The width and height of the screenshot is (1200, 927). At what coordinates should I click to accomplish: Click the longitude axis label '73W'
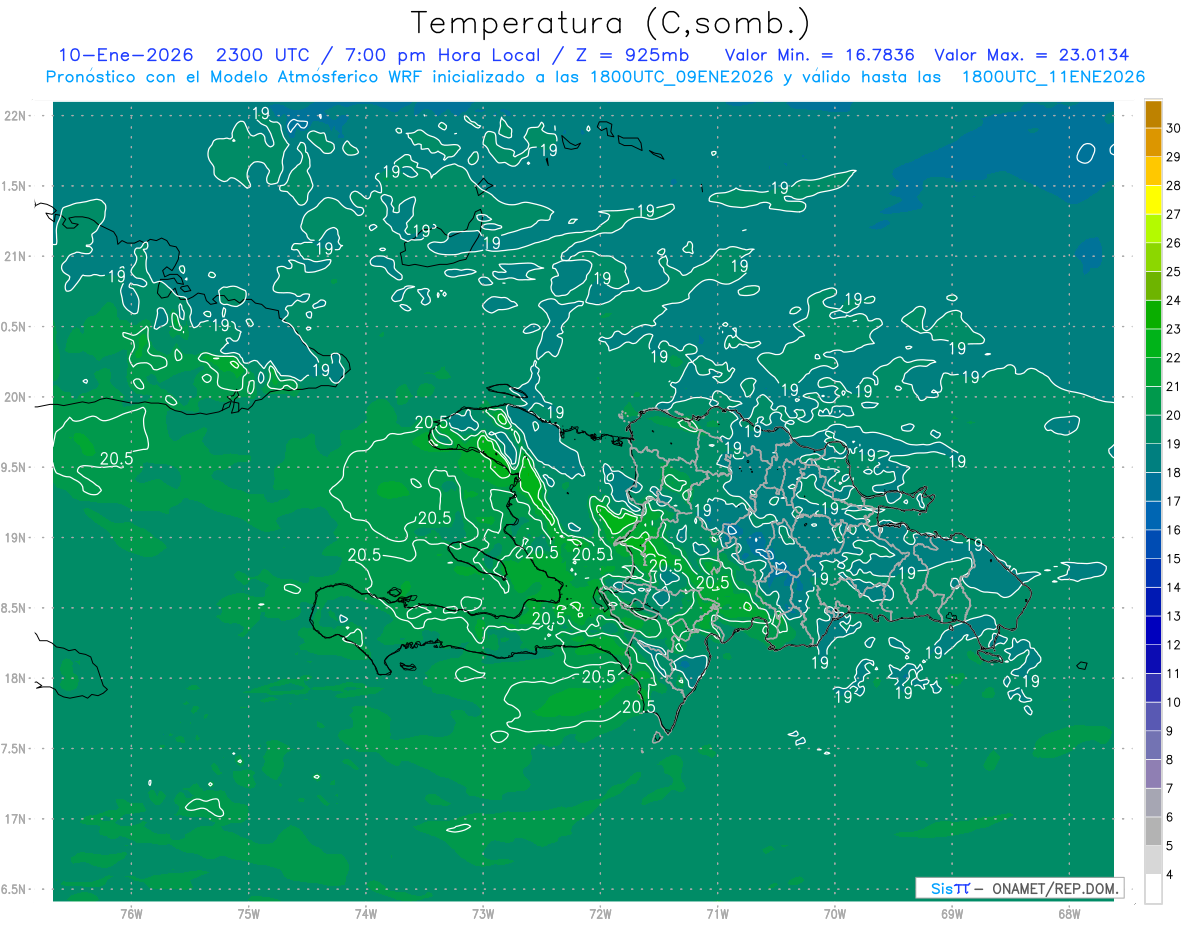[483, 913]
